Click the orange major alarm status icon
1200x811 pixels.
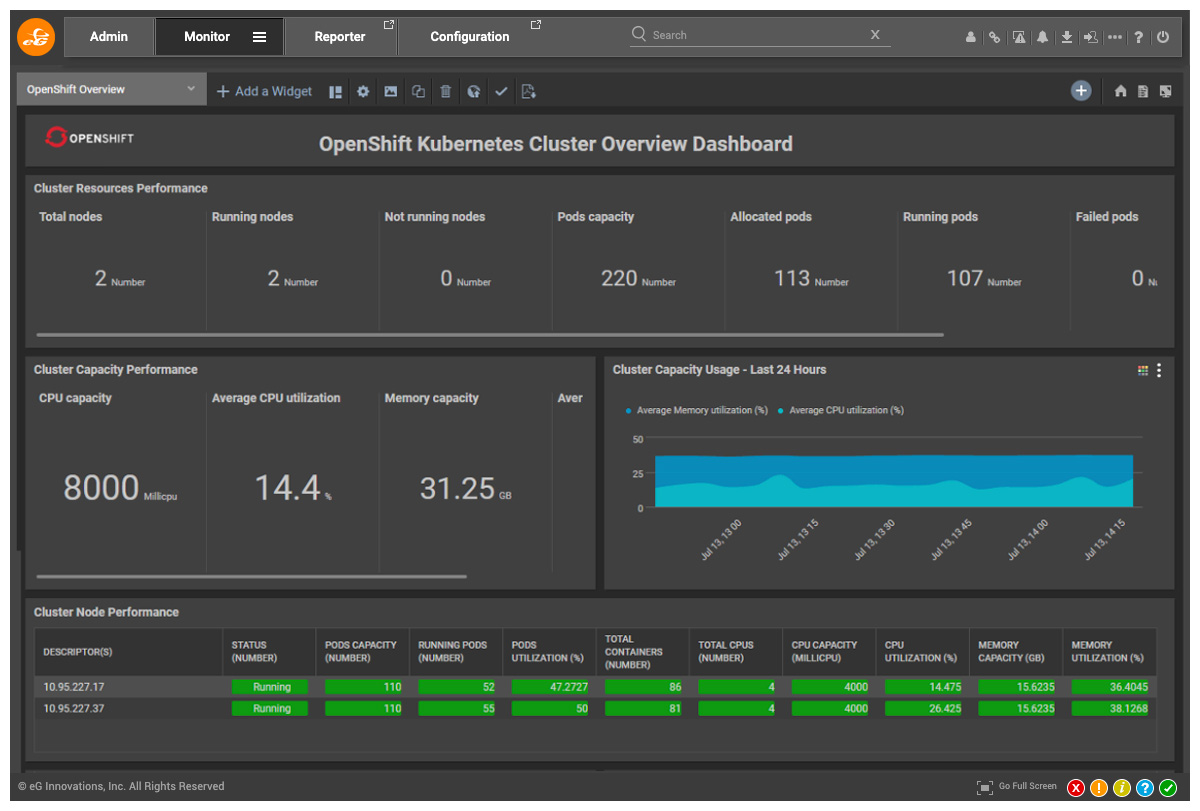(1099, 788)
